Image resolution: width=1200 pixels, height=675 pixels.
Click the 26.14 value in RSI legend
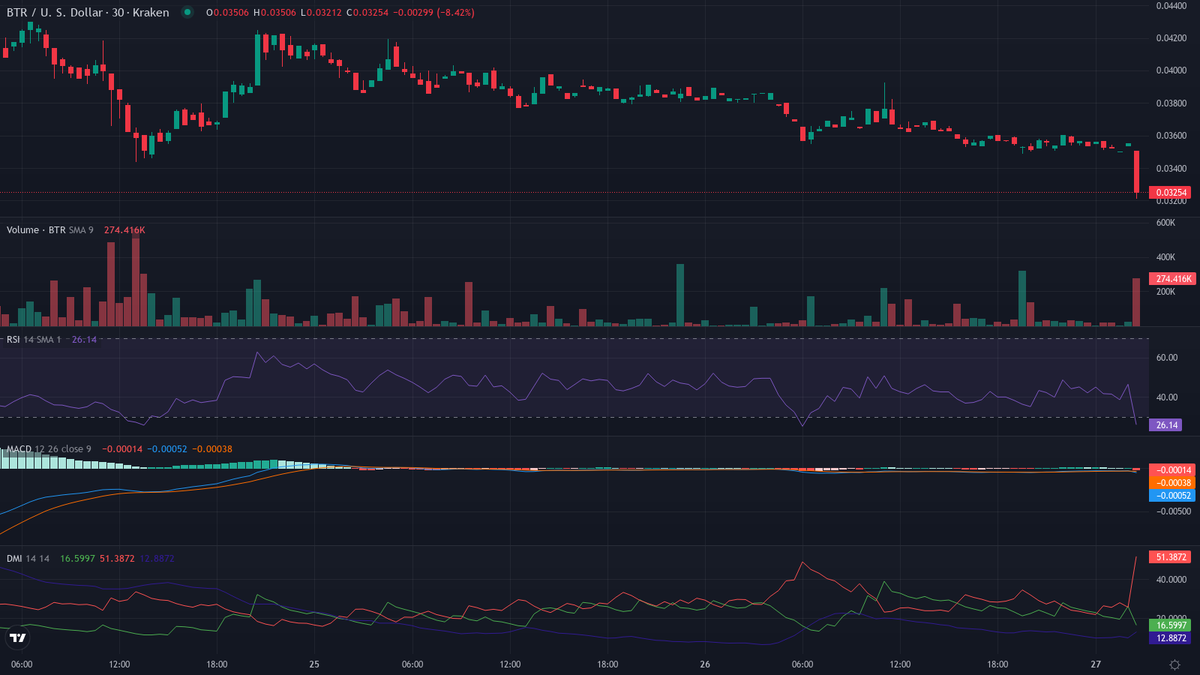(x=84, y=340)
